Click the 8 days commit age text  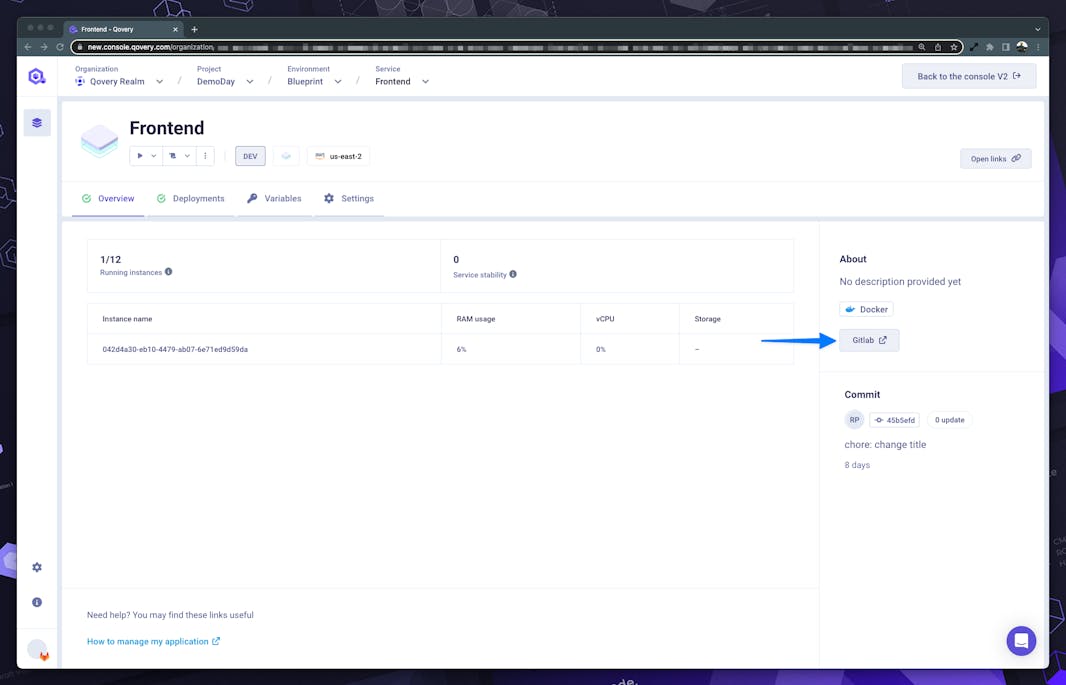click(x=857, y=466)
